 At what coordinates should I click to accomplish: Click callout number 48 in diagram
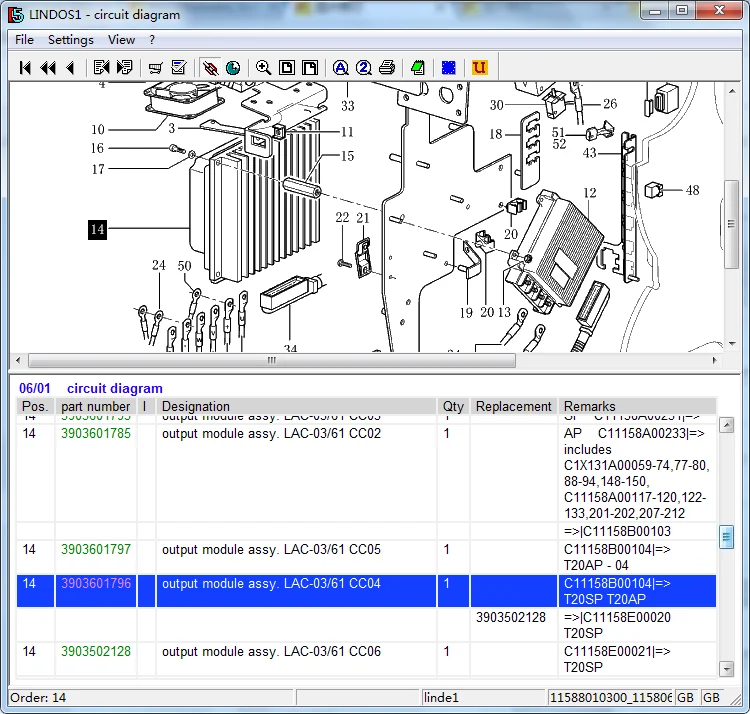pos(693,190)
